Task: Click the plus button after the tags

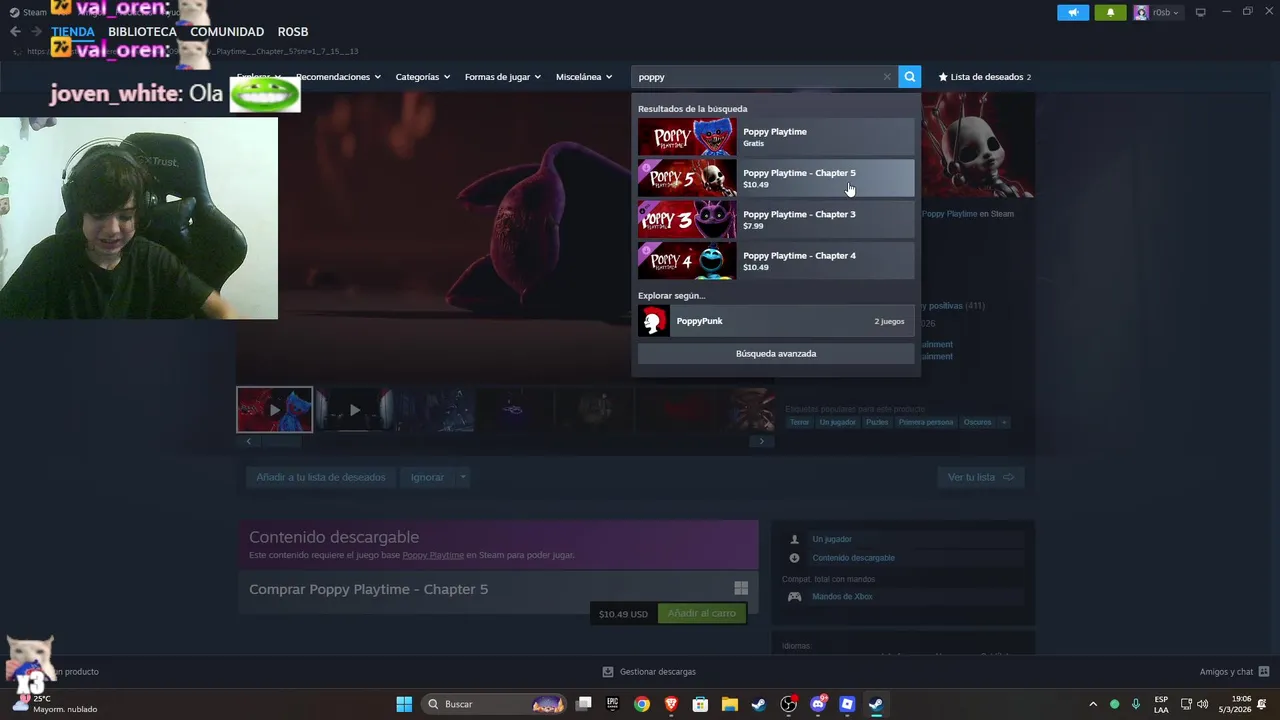Action: pyautogui.click(x=1004, y=422)
